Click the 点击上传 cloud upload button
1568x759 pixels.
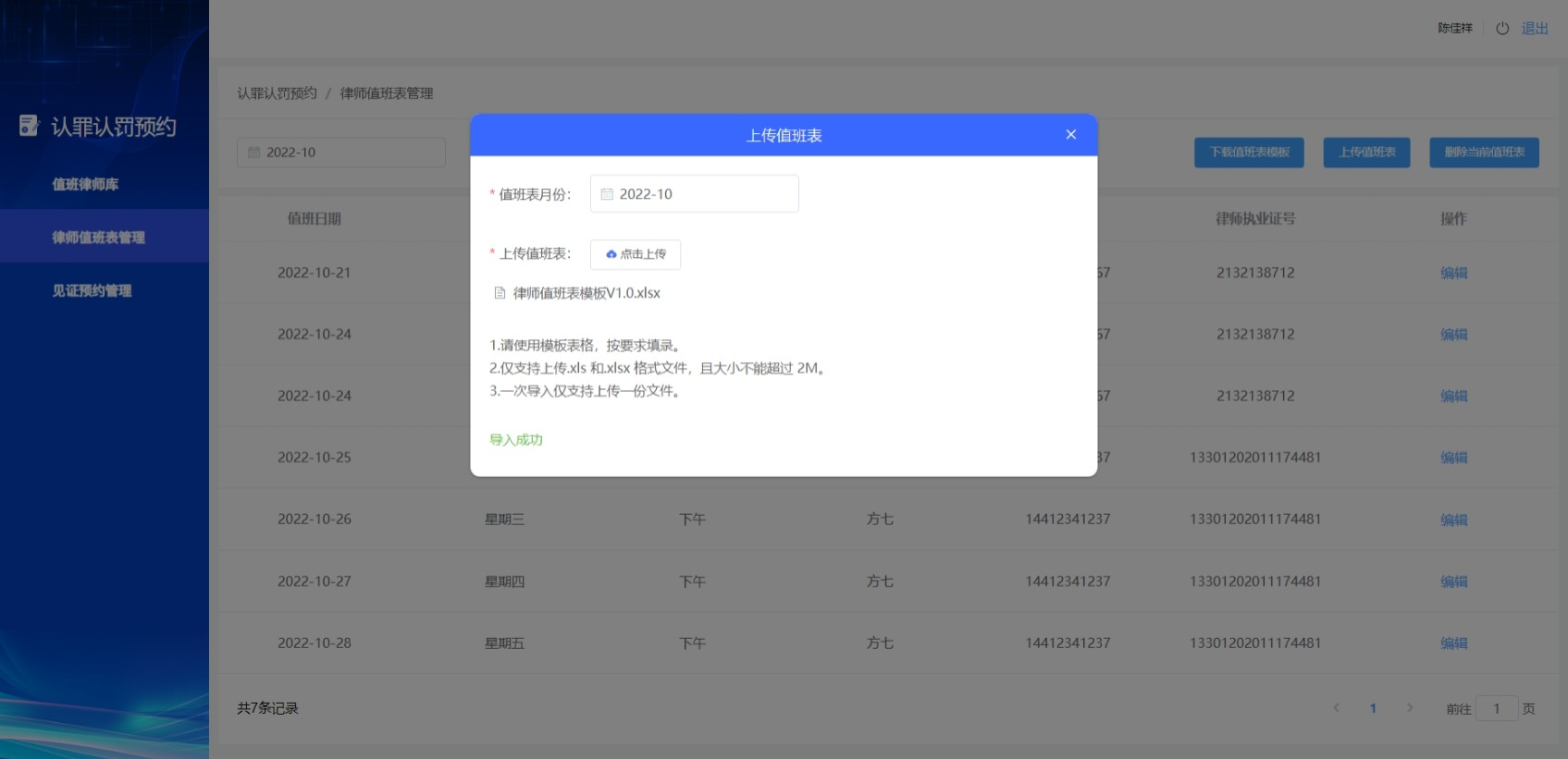pos(636,254)
